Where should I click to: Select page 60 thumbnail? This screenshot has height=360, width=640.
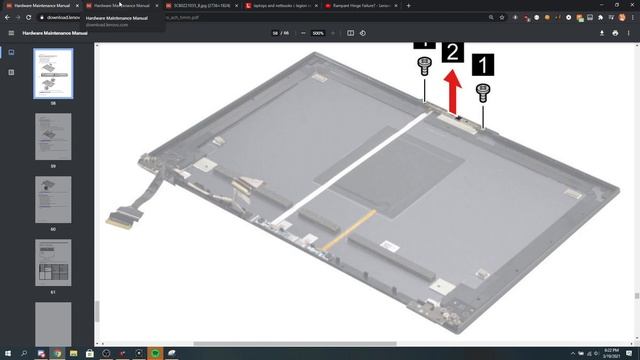pyautogui.click(x=53, y=200)
